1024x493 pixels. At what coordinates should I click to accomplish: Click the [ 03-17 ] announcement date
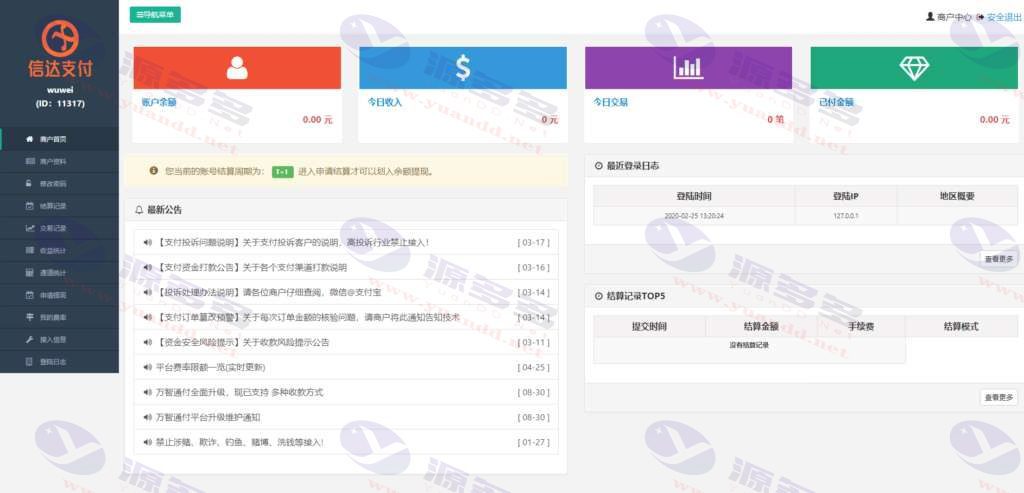click(x=534, y=242)
